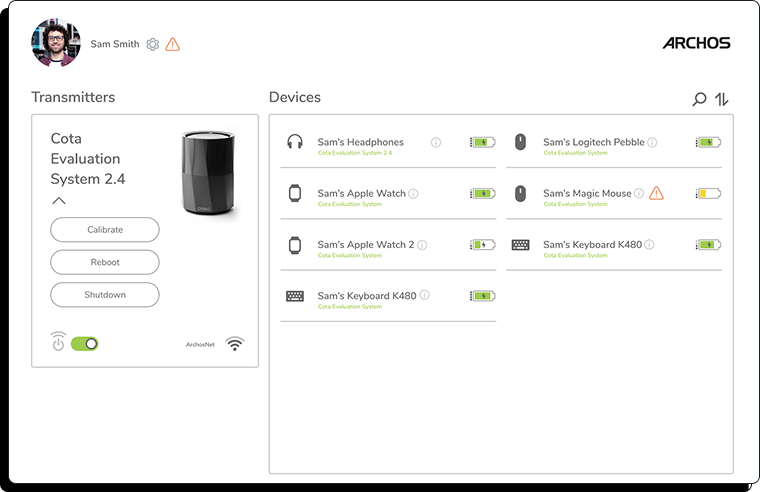Click battery indicator for Sam's Magic Mouse
Screen dimensions: 760x492
708,193
